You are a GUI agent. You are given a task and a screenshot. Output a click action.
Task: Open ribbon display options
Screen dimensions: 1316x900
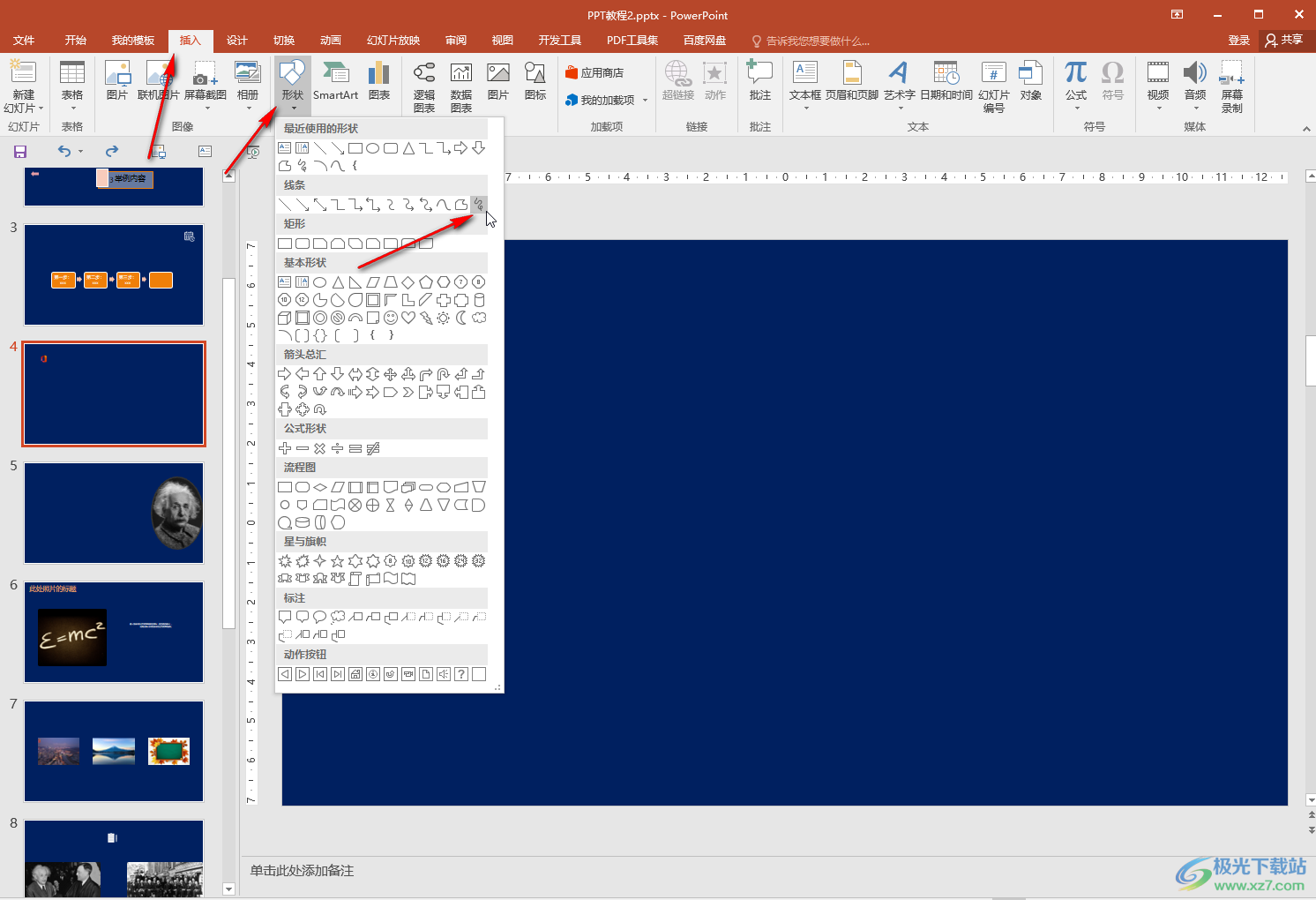point(1177,14)
